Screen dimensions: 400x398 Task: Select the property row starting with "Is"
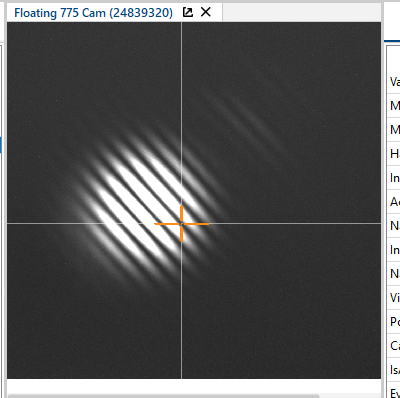click(x=394, y=370)
